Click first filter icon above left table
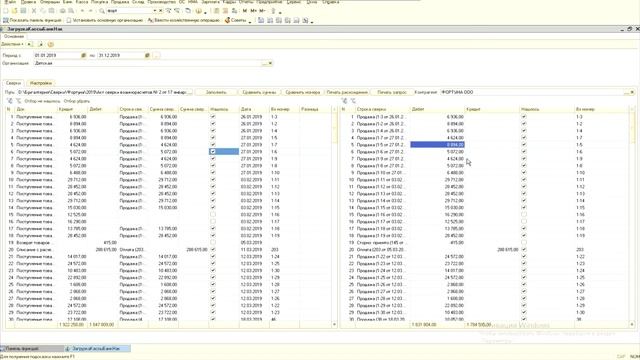 (10, 101)
